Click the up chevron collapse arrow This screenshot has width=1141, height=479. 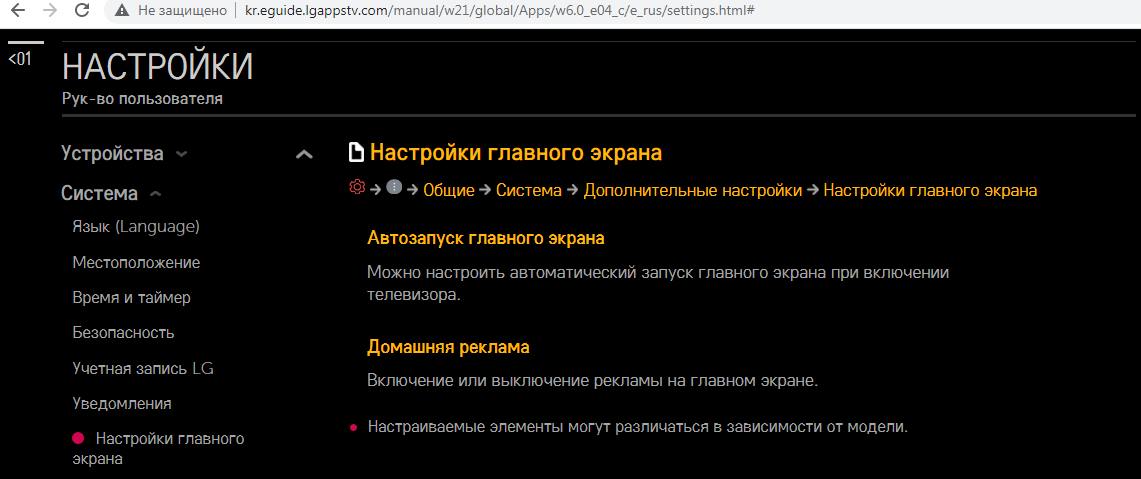[x=305, y=154]
